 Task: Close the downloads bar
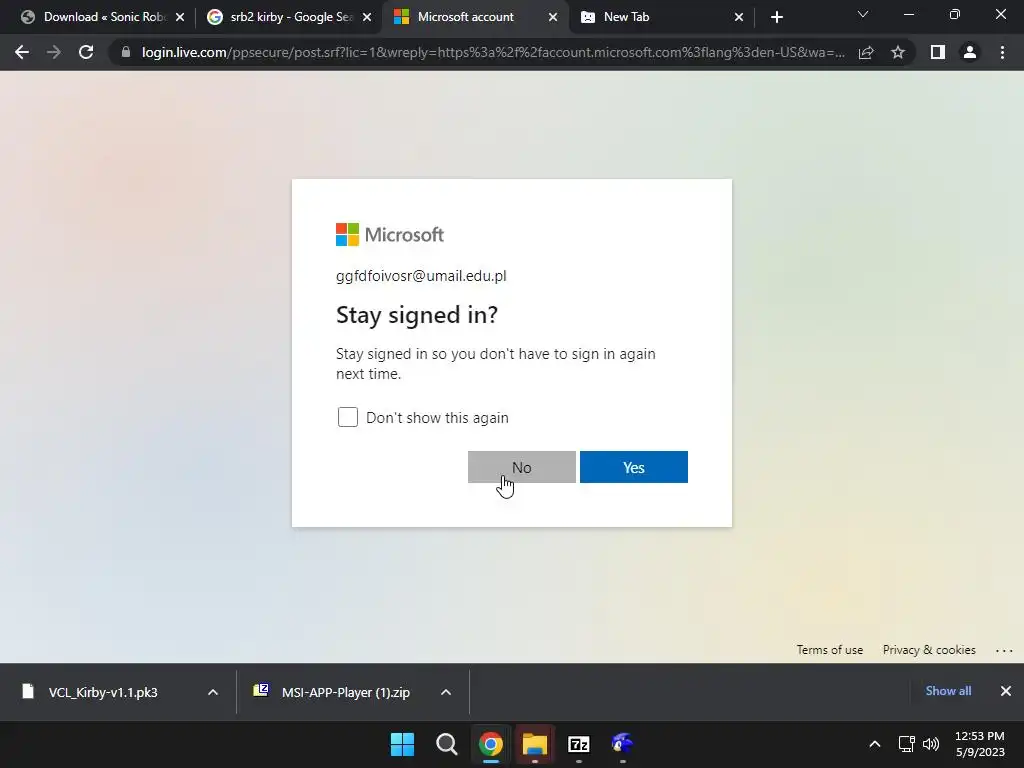pos(1006,691)
